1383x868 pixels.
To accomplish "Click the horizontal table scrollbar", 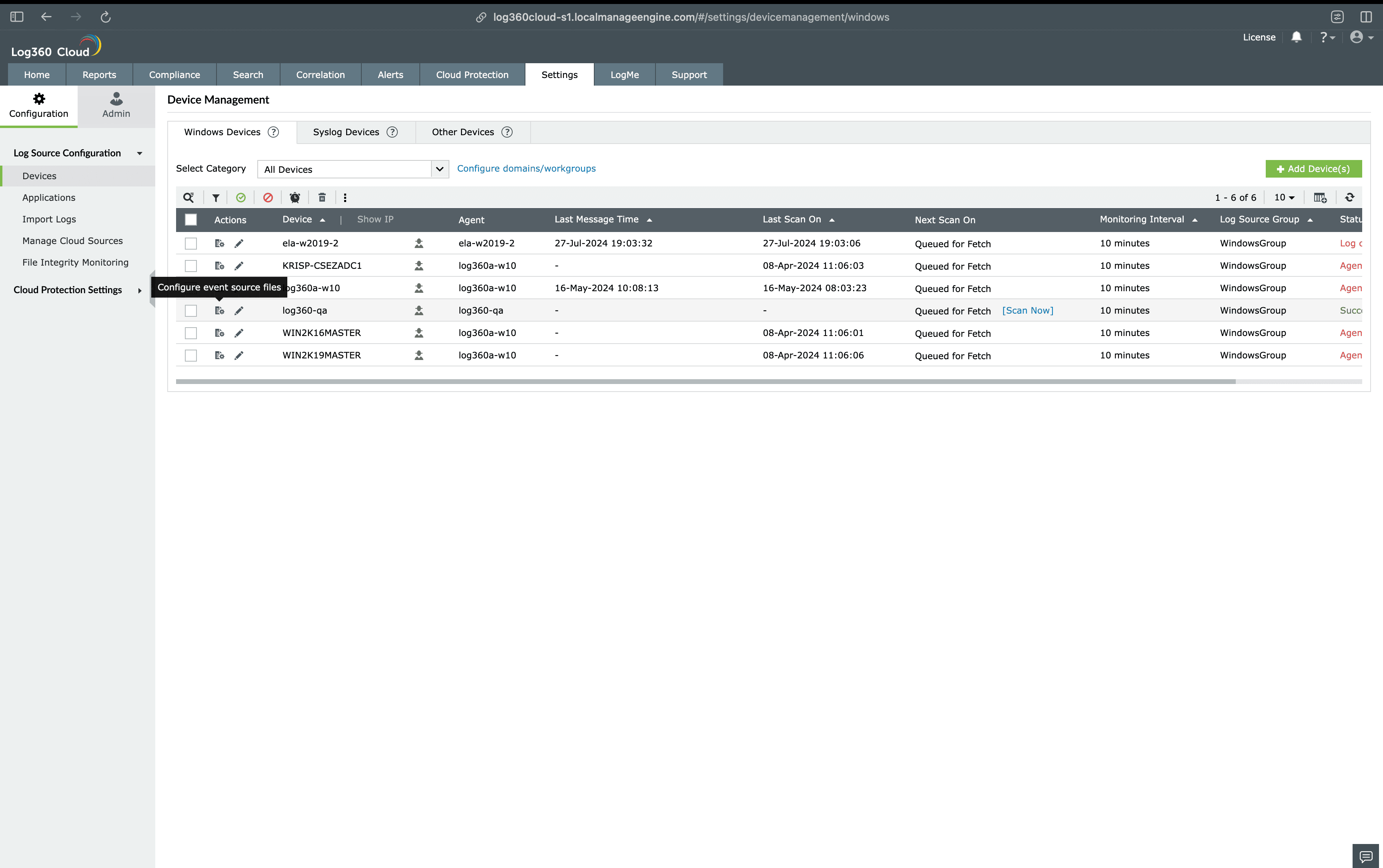I will pos(705,381).
